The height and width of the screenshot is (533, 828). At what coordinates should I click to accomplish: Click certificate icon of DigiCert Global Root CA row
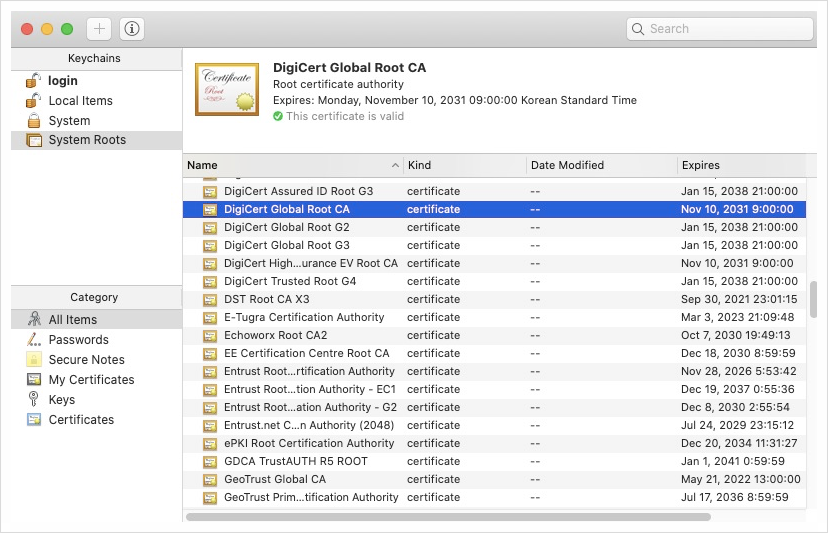210,209
